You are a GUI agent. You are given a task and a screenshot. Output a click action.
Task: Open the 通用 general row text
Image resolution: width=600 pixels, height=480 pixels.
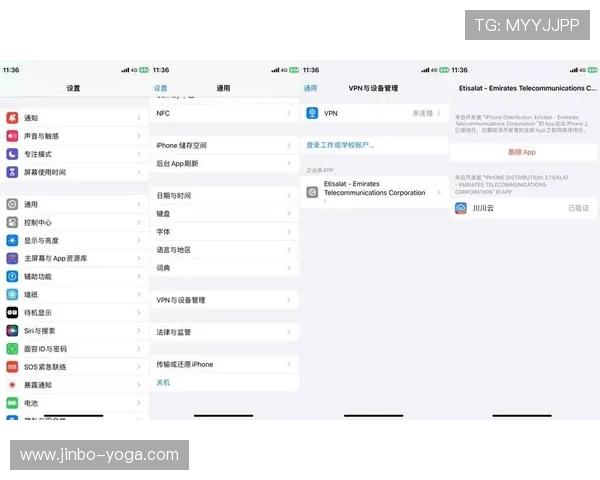tap(31, 204)
